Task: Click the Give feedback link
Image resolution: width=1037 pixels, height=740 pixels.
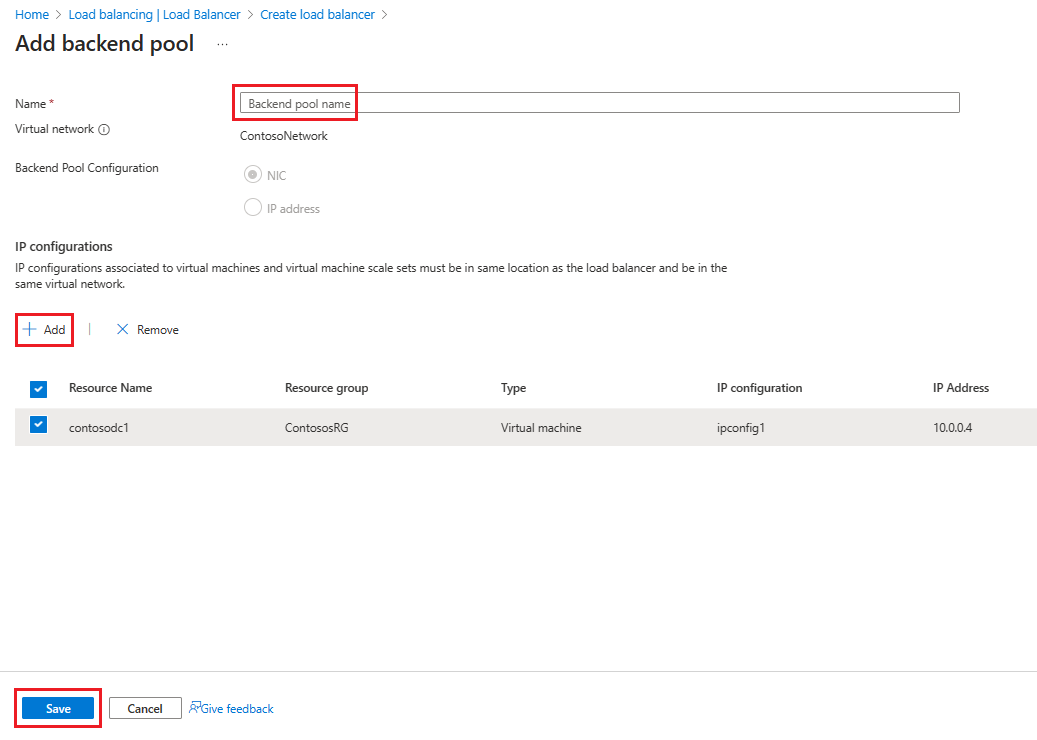Action: (236, 708)
